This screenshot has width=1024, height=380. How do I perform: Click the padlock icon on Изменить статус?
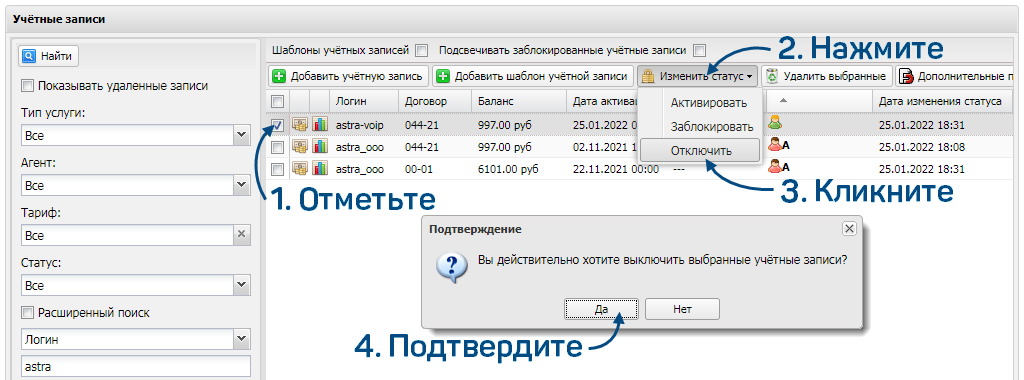[648, 76]
